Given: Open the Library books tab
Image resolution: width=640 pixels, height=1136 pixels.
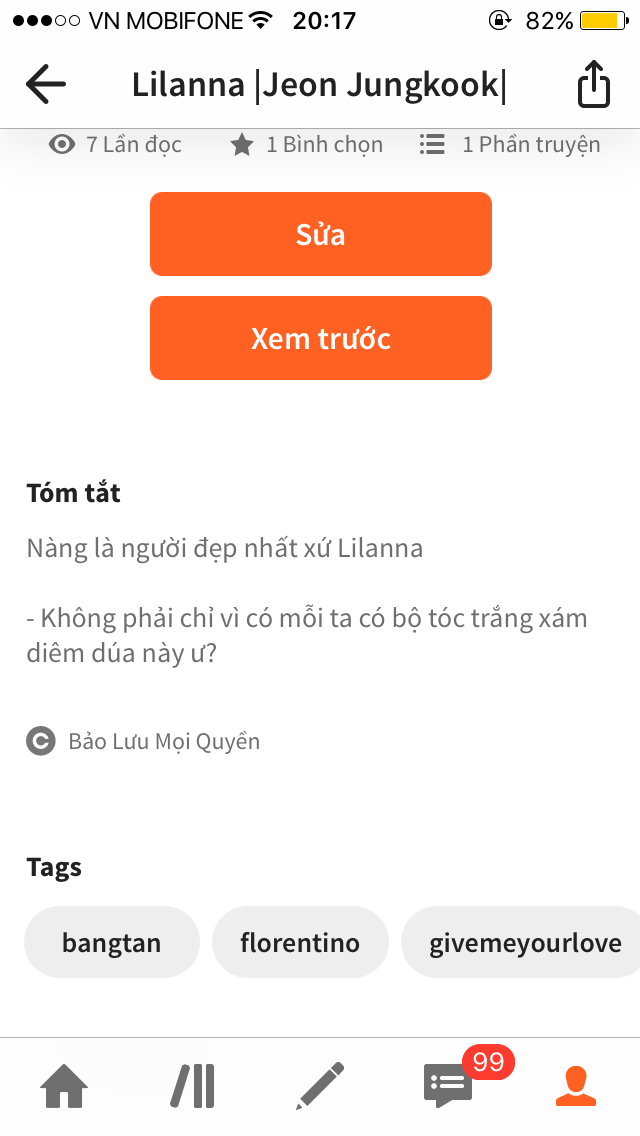Looking at the screenshot, I should click(192, 1086).
